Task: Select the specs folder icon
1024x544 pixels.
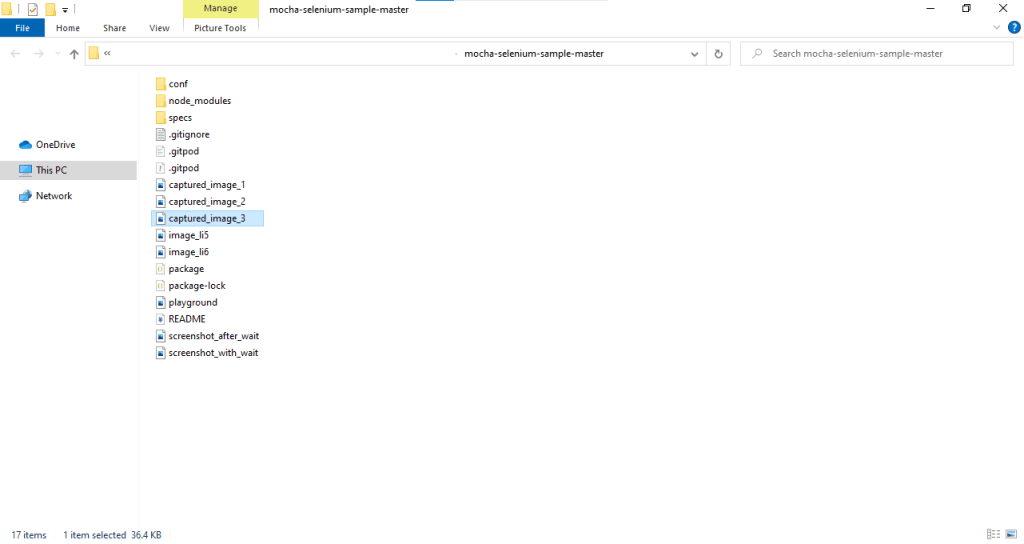Action: pyautogui.click(x=161, y=118)
